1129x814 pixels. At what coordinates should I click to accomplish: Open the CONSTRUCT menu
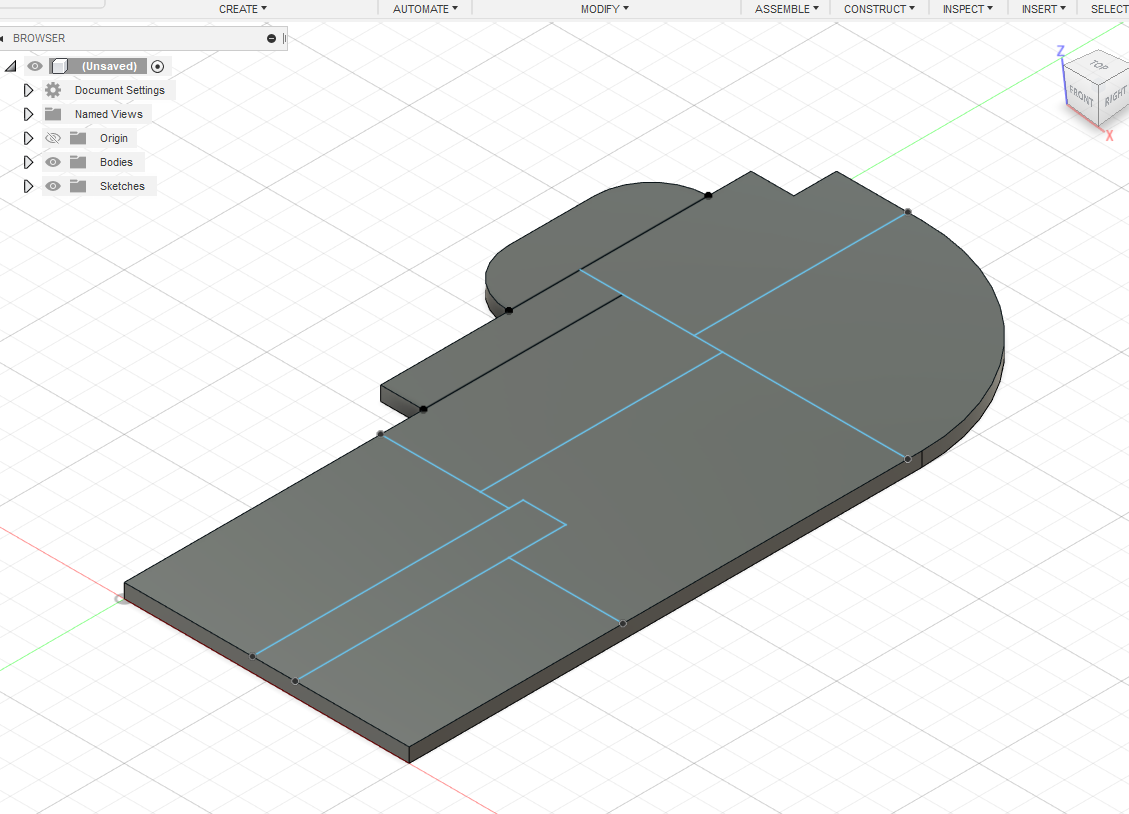(x=879, y=9)
